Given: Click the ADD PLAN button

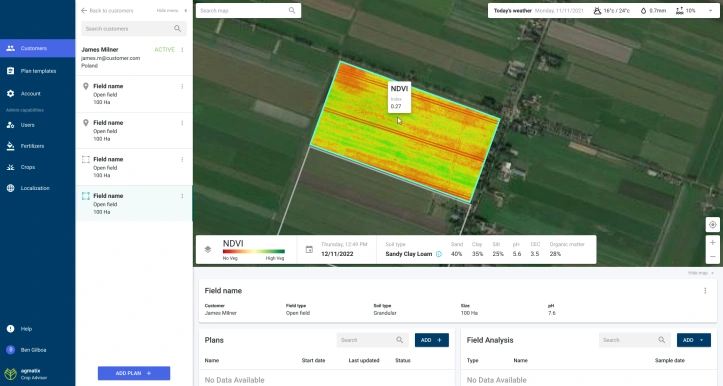Looking at the screenshot, I should click(x=134, y=373).
